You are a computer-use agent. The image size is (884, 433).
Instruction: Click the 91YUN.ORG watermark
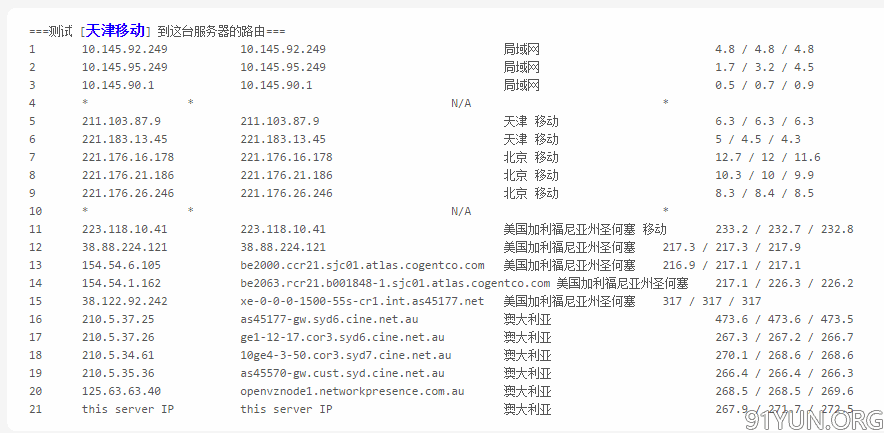[814, 421]
